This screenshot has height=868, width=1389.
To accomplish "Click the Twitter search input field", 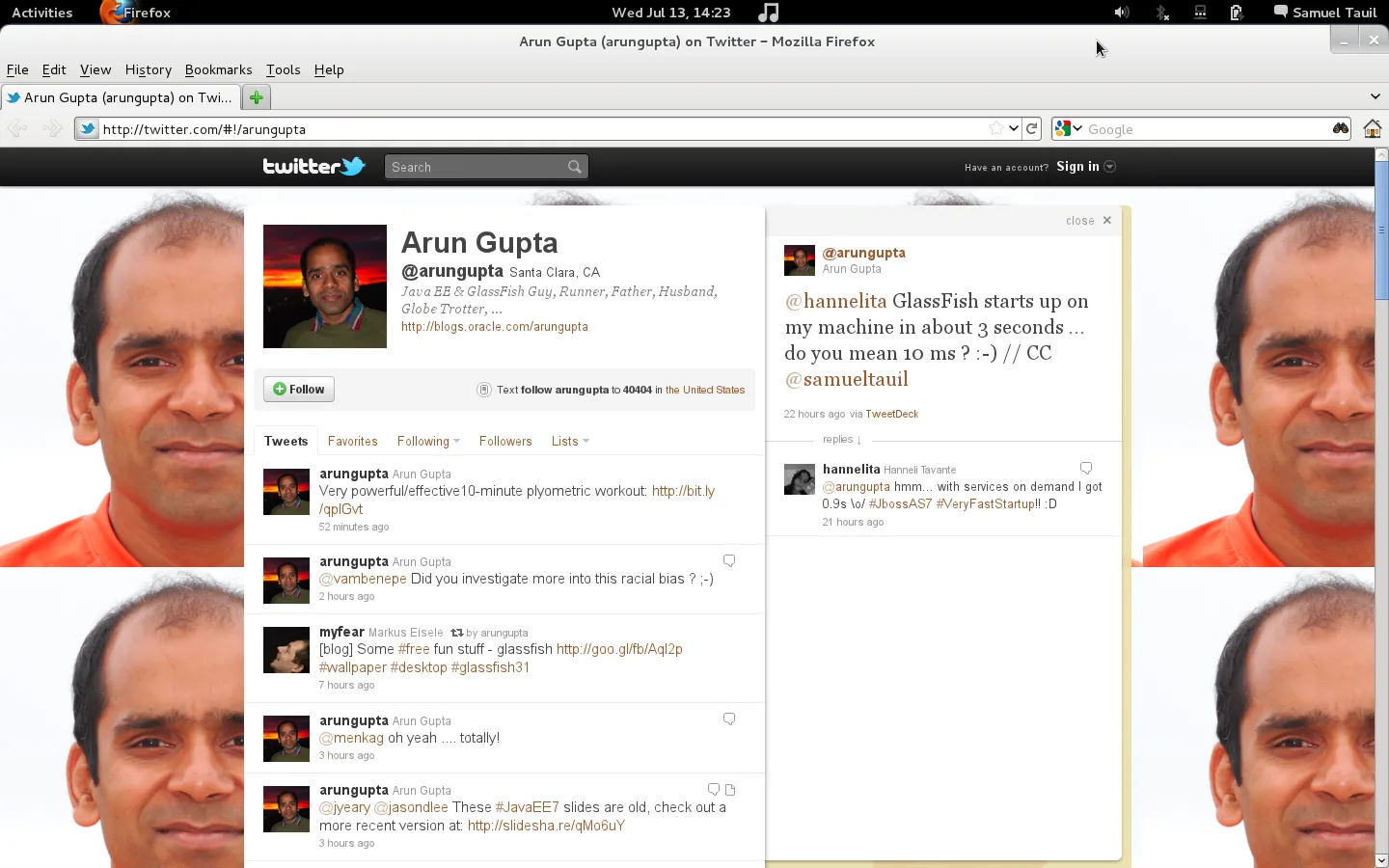I will click(475, 167).
